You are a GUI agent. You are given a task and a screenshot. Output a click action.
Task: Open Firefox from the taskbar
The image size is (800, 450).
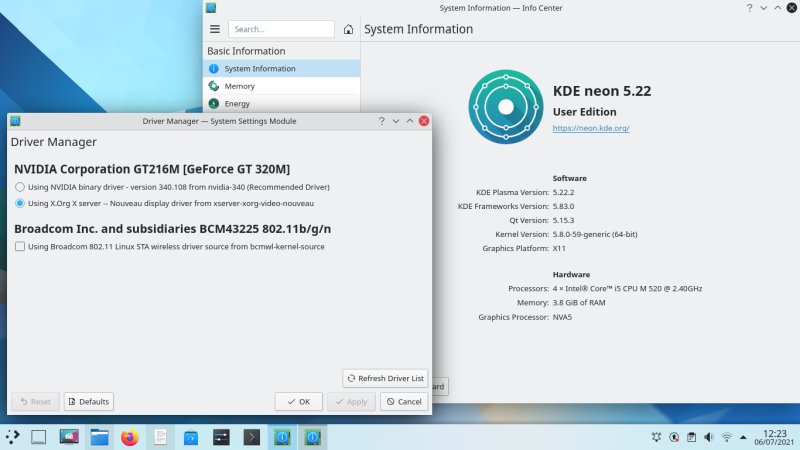129,437
